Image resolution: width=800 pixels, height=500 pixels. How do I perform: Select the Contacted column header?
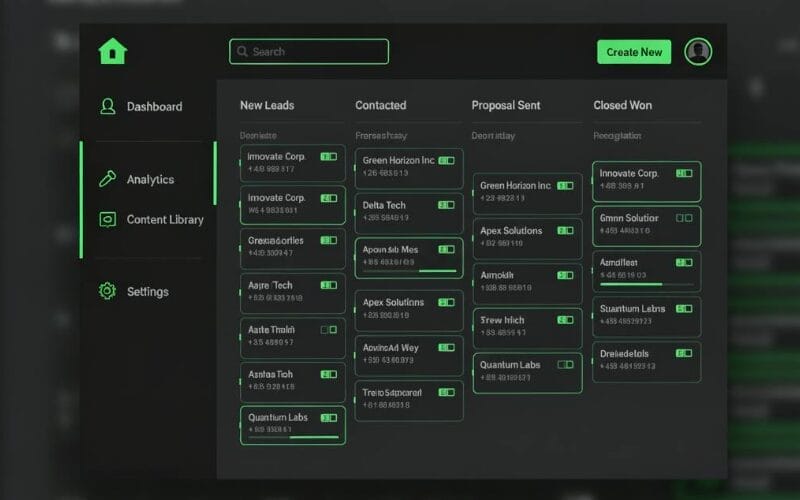click(x=381, y=105)
